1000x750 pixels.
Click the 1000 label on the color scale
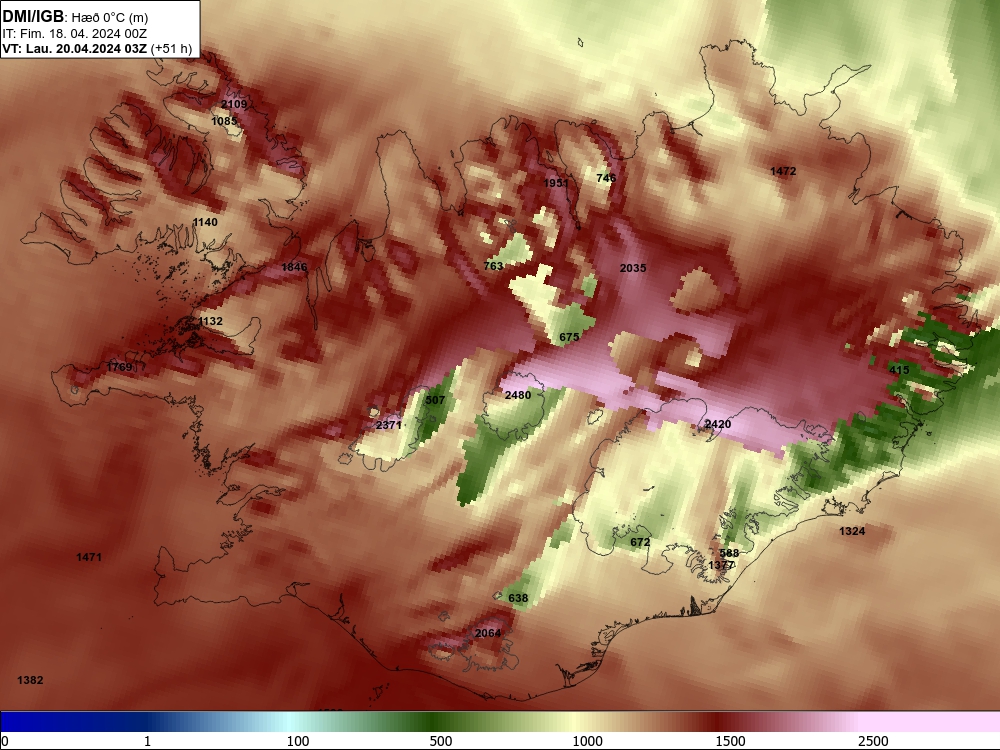click(x=587, y=740)
